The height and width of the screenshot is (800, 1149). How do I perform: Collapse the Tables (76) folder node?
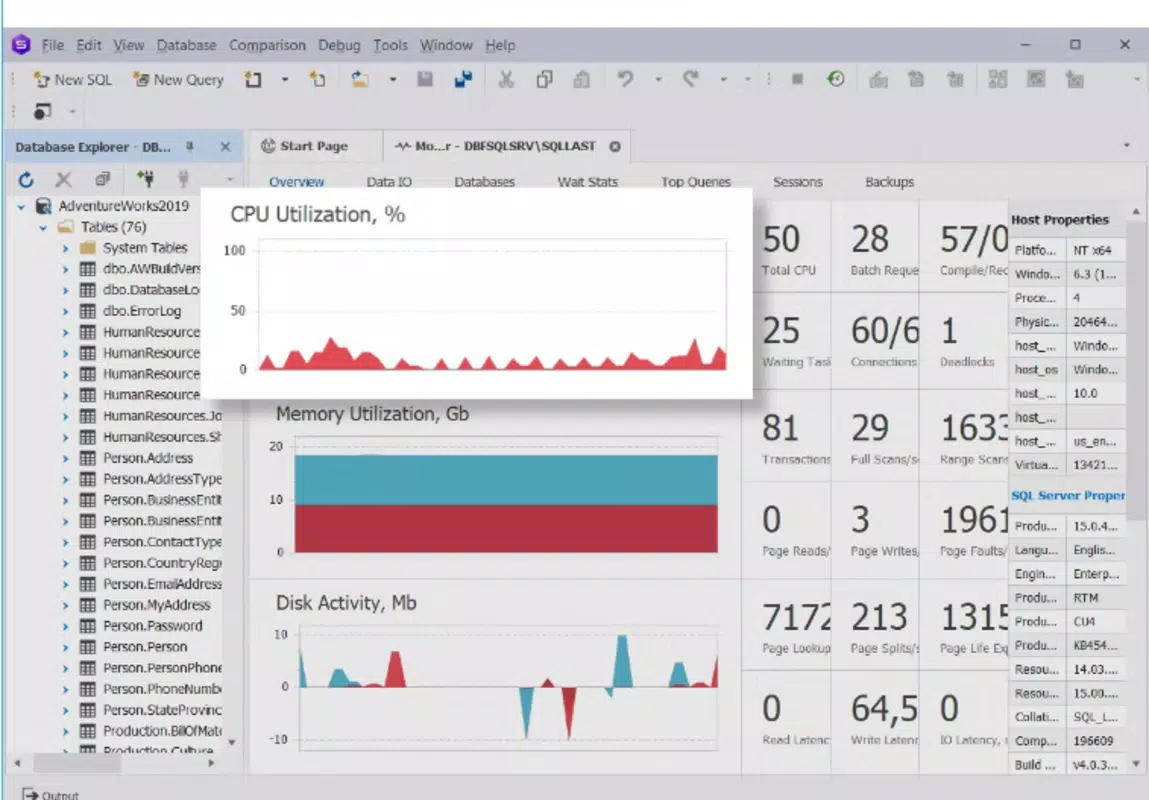pos(43,228)
